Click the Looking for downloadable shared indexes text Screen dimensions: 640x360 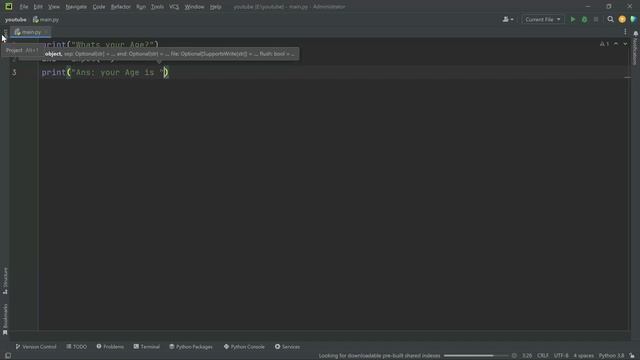tap(380, 356)
